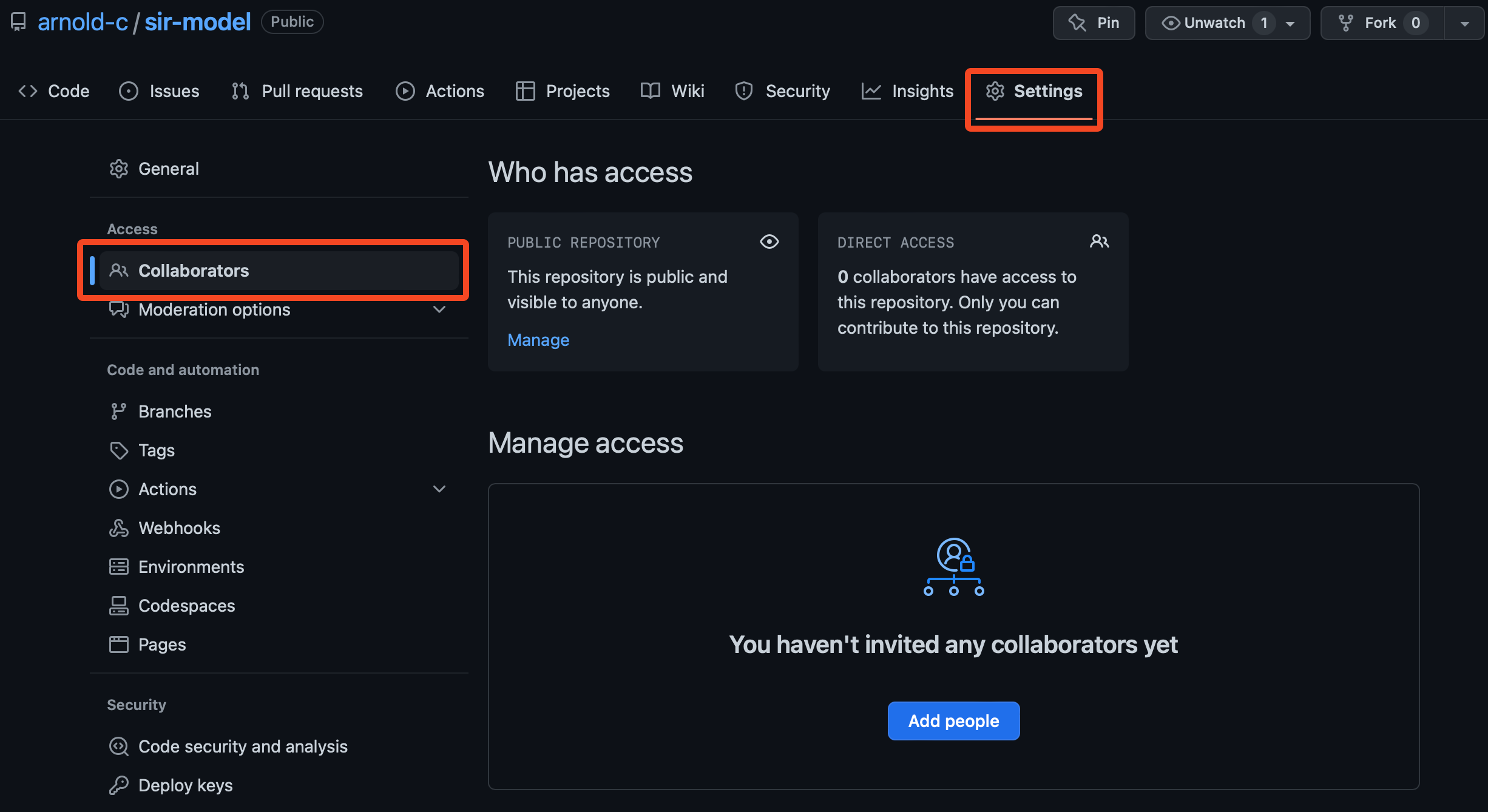1488x812 pixels.
Task: Expand the sidebar Actions submenu
Action: 439,489
